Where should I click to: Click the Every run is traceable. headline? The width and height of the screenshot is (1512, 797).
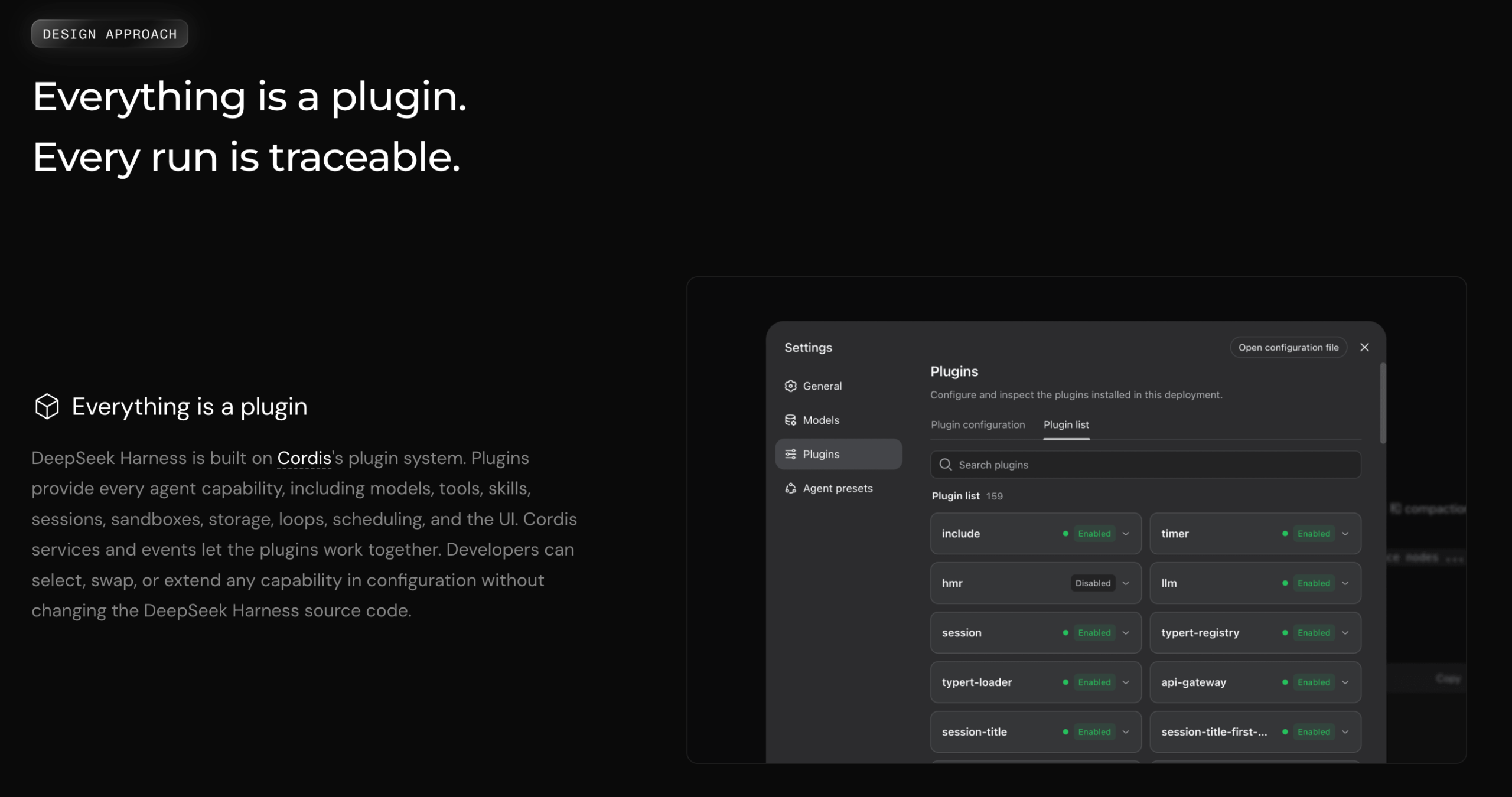(246, 158)
